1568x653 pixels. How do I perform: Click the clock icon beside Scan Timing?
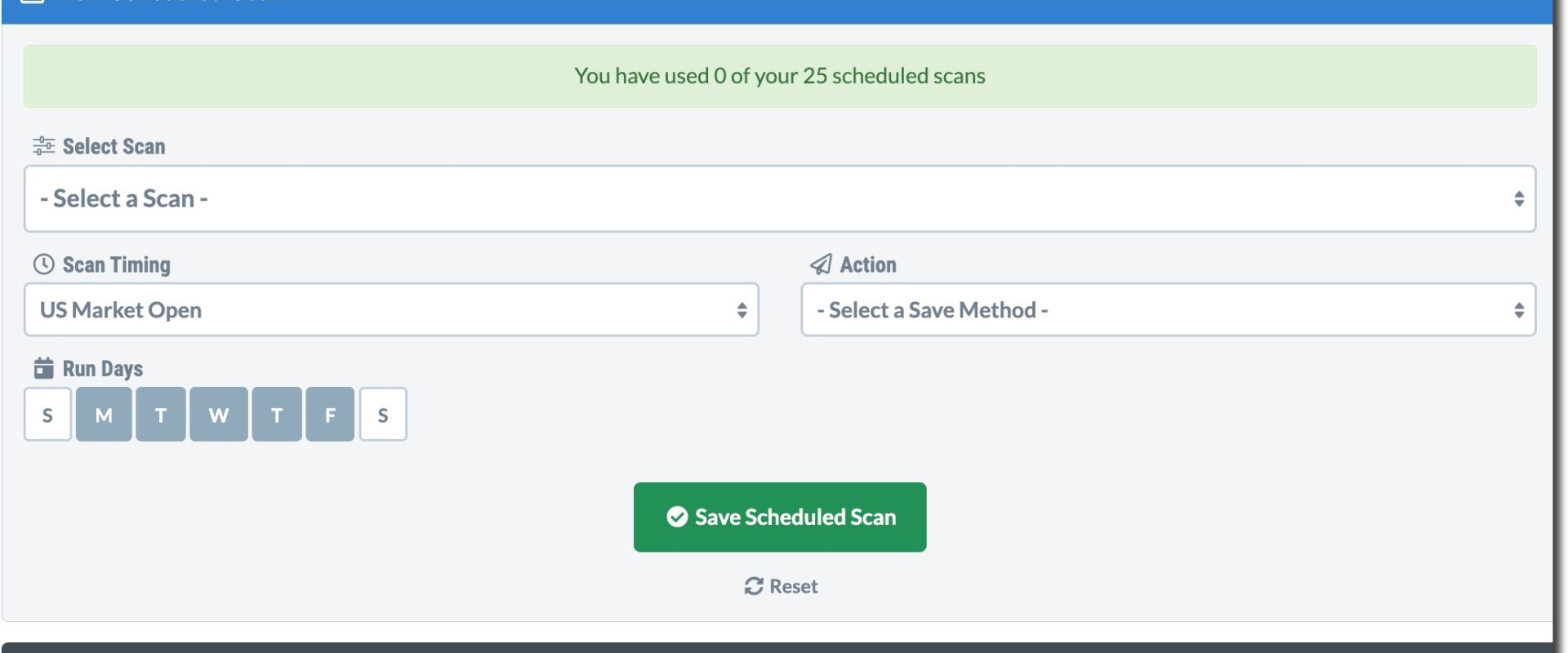coord(43,264)
